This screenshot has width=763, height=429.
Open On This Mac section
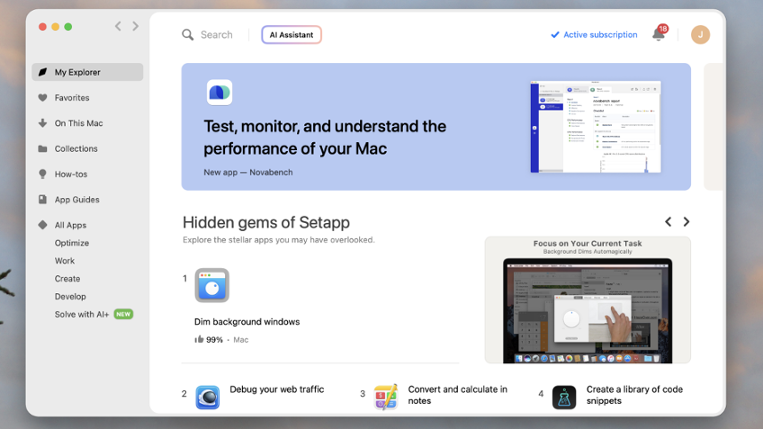point(78,123)
